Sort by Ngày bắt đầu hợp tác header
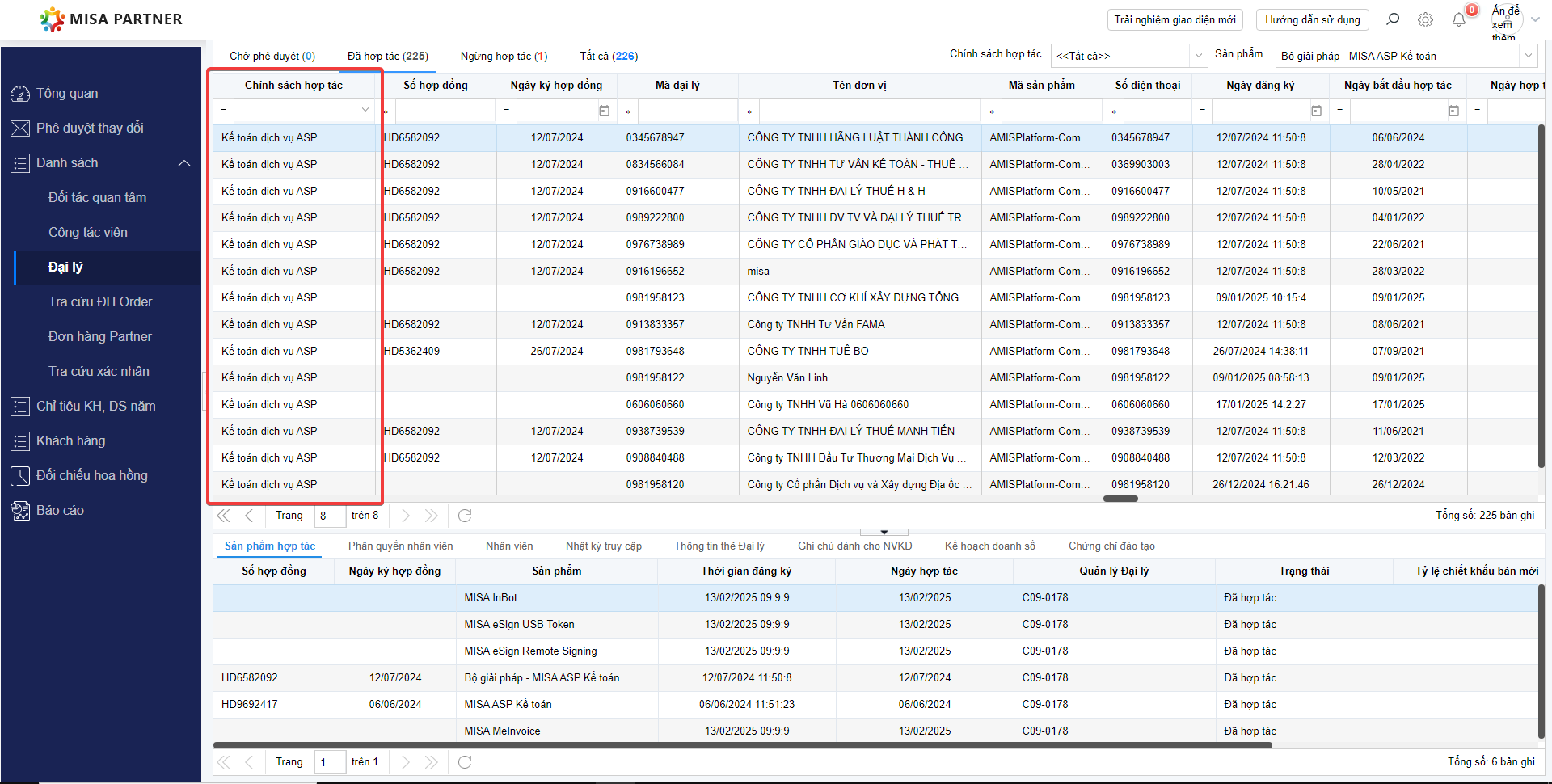 click(1398, 86)
